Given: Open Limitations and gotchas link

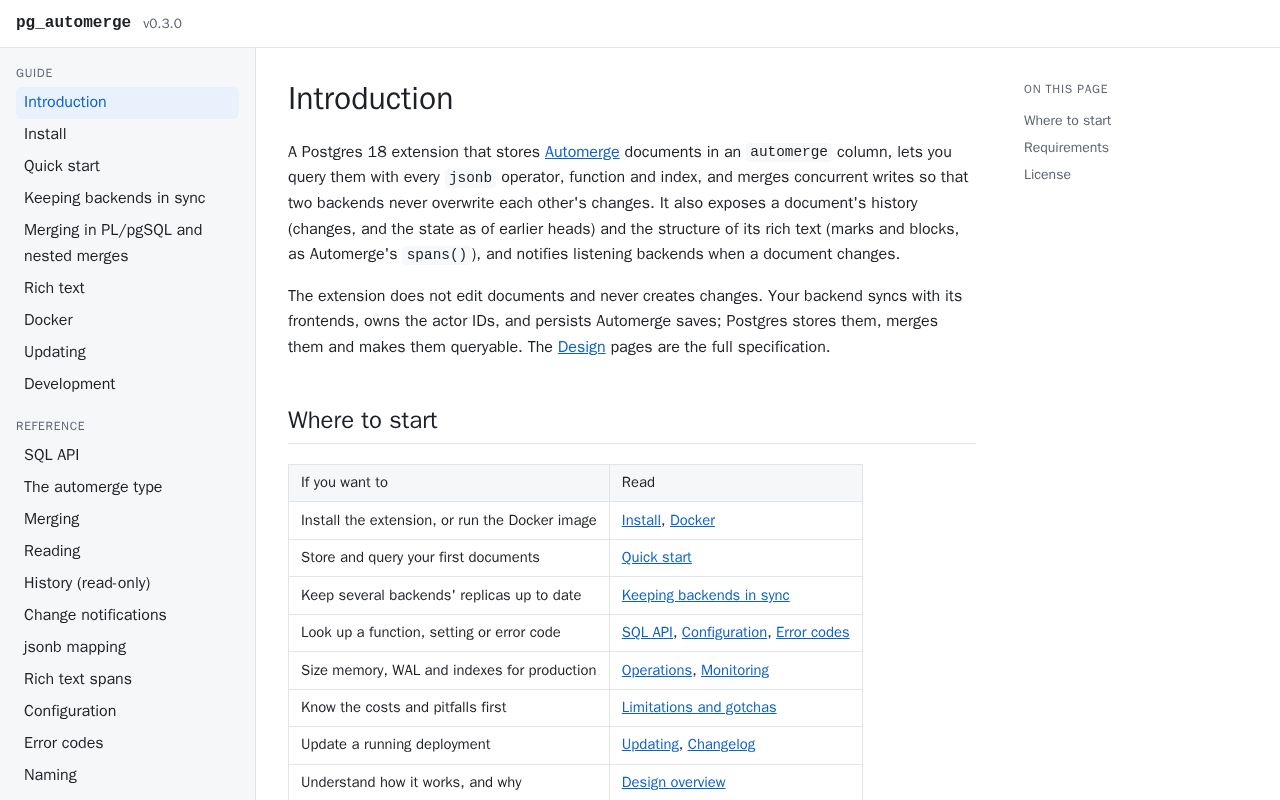Looking at the screenshot, I should tap(699, 707).
